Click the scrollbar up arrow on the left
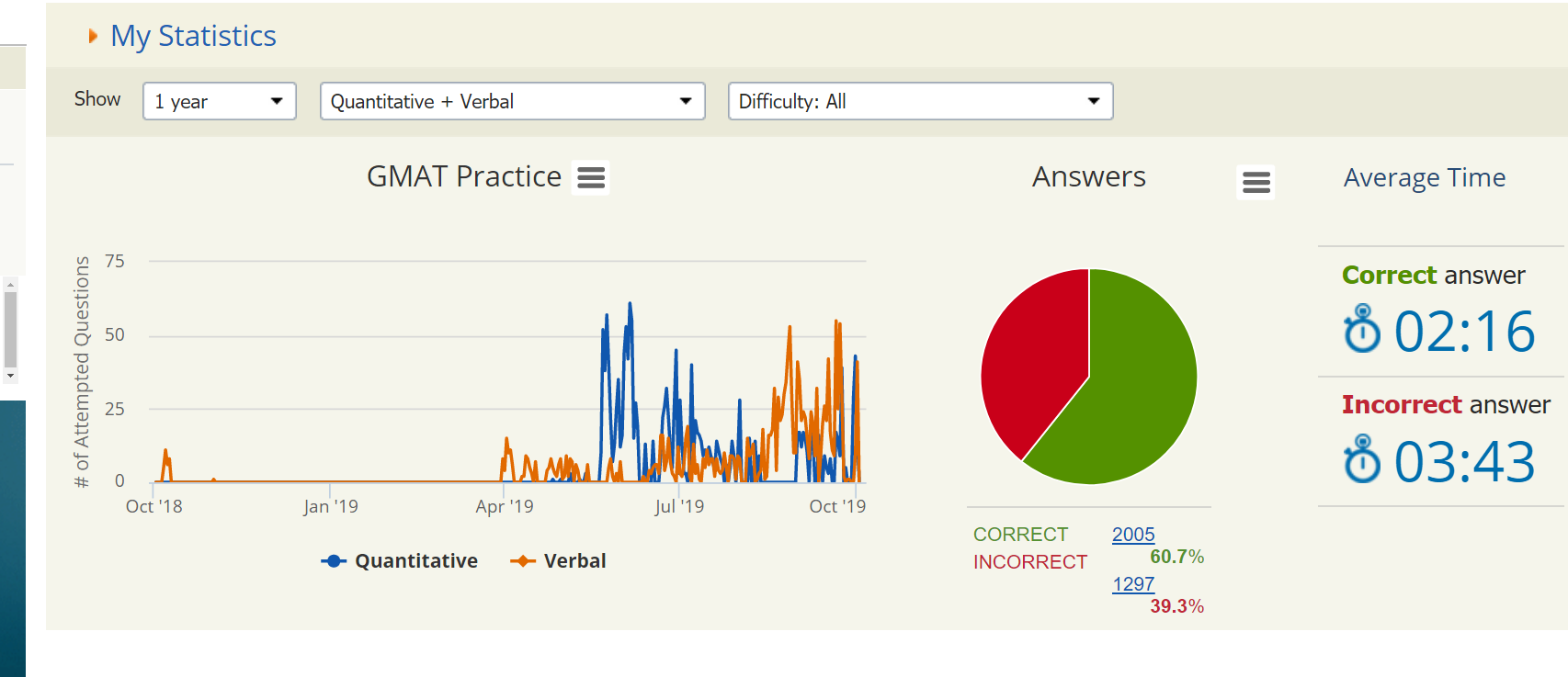The image size is (1568, 677). point(10,285)
